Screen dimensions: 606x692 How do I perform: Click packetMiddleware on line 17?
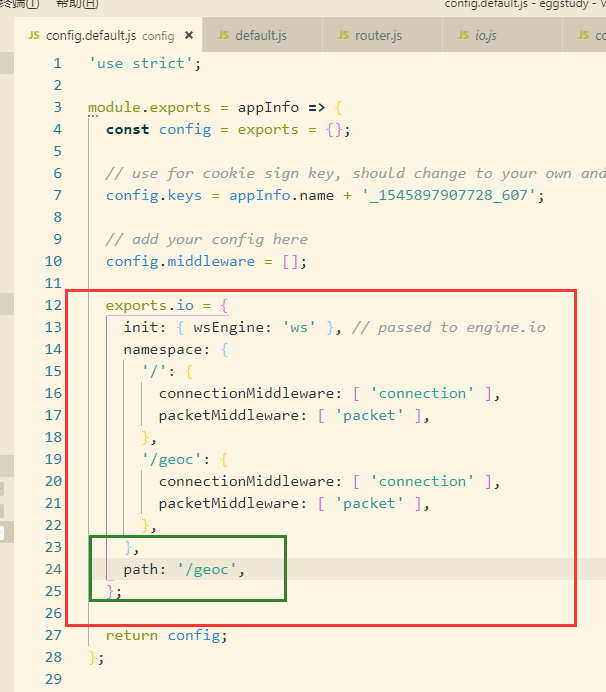228,415
